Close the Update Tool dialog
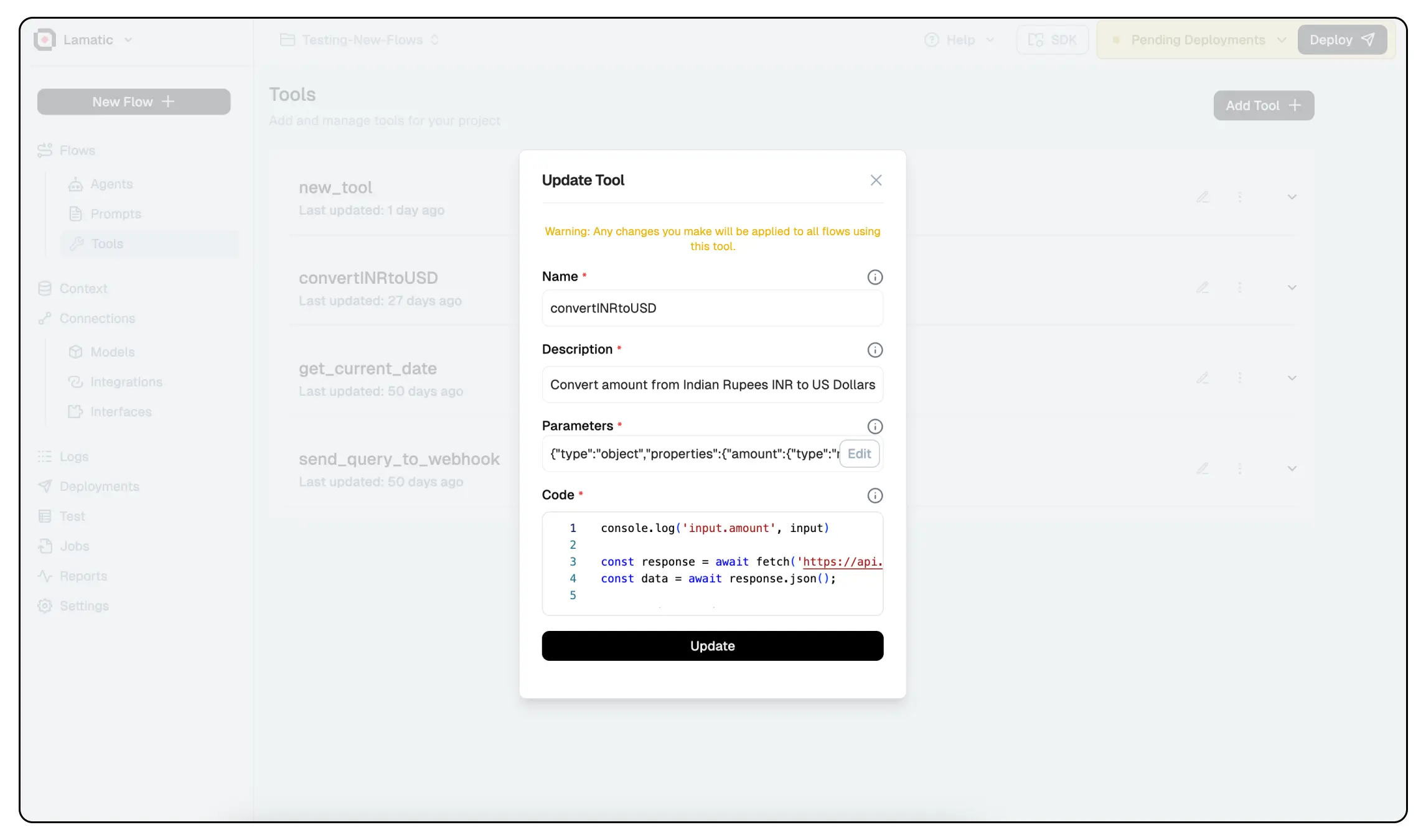Screen dimensions: 1426x840 [x=876, y=180]
